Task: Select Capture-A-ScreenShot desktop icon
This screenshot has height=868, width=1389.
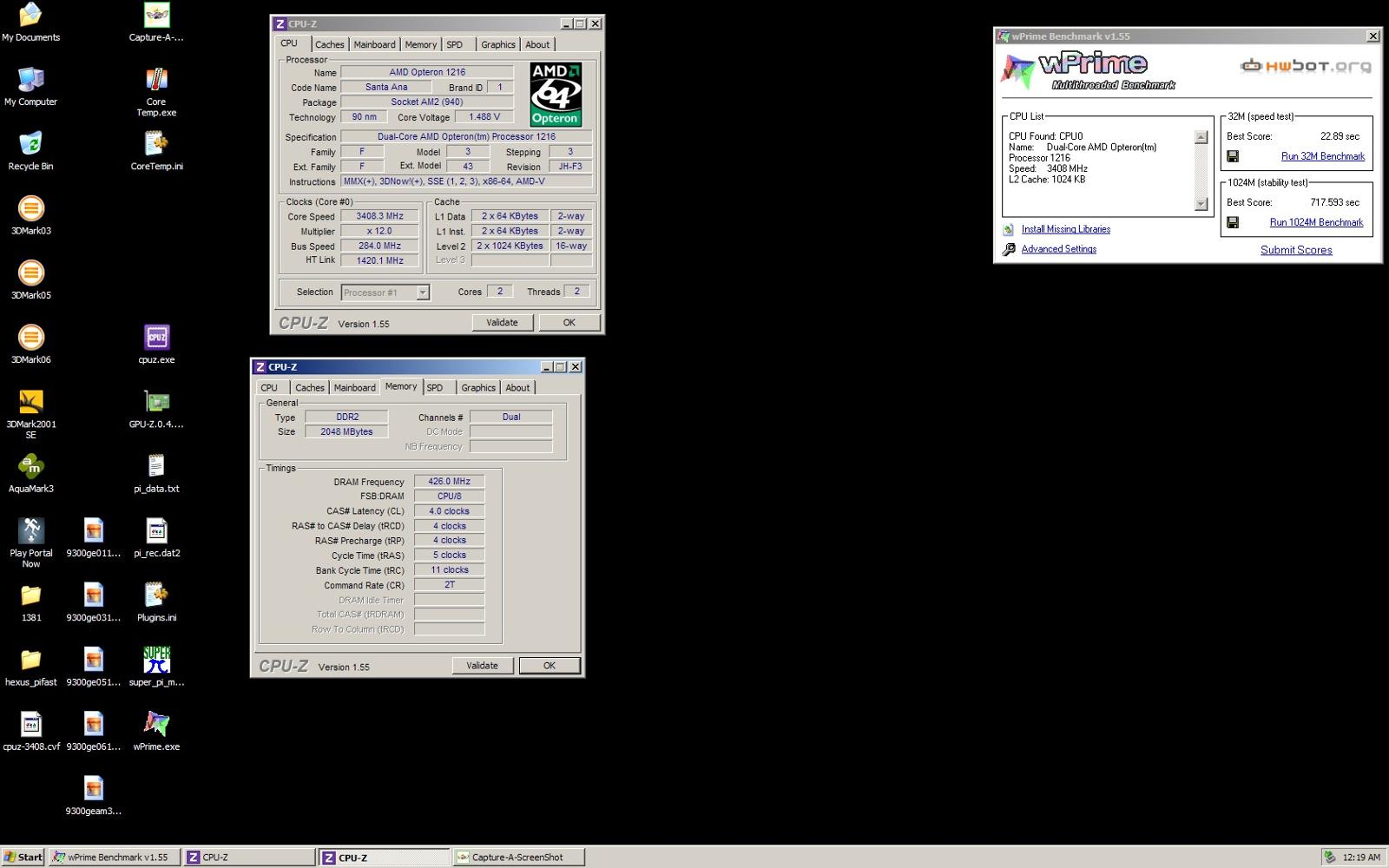Action: point(156,23)
